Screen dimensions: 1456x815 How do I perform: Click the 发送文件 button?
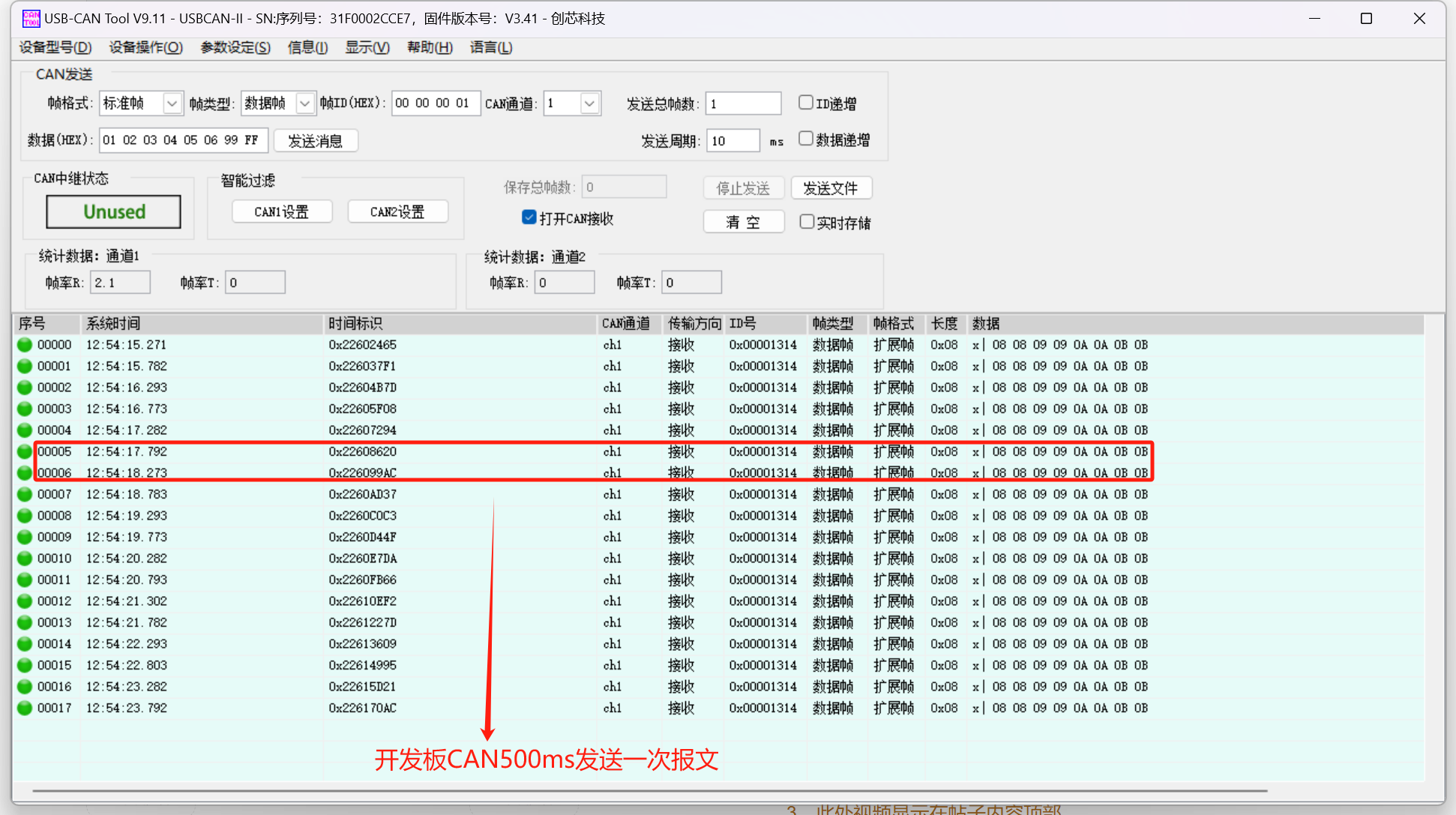click(831, 188)
